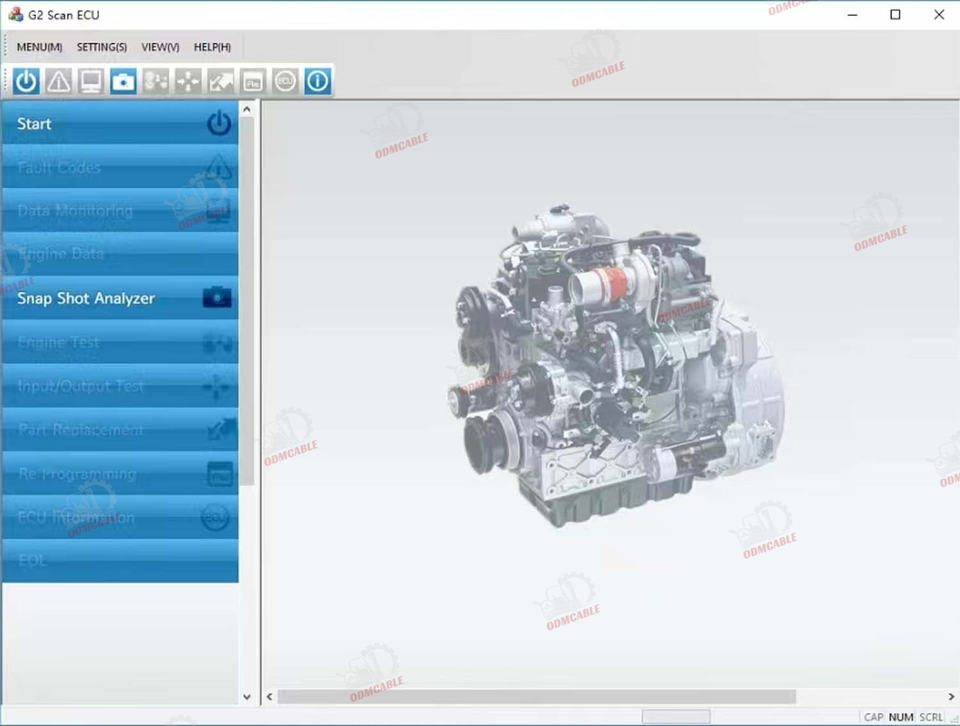
Task: Select Engine Test sidebar item
Action: (120, 342)
